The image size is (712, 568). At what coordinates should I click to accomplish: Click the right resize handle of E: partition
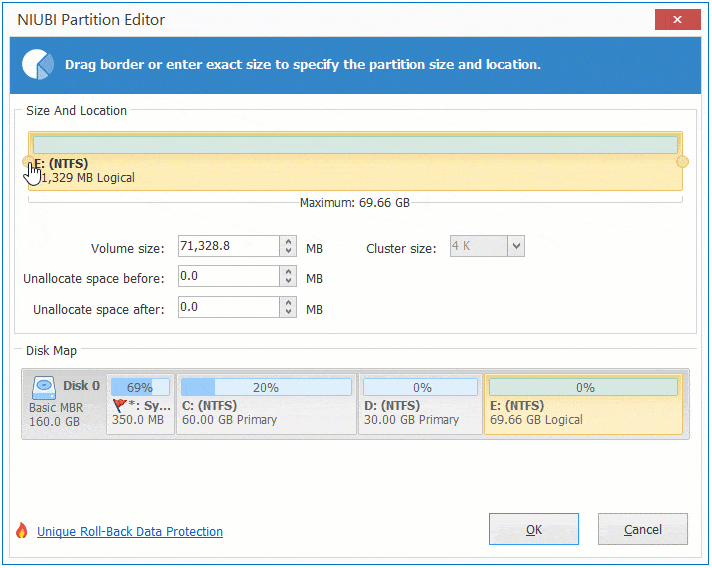tap(682, 162)
